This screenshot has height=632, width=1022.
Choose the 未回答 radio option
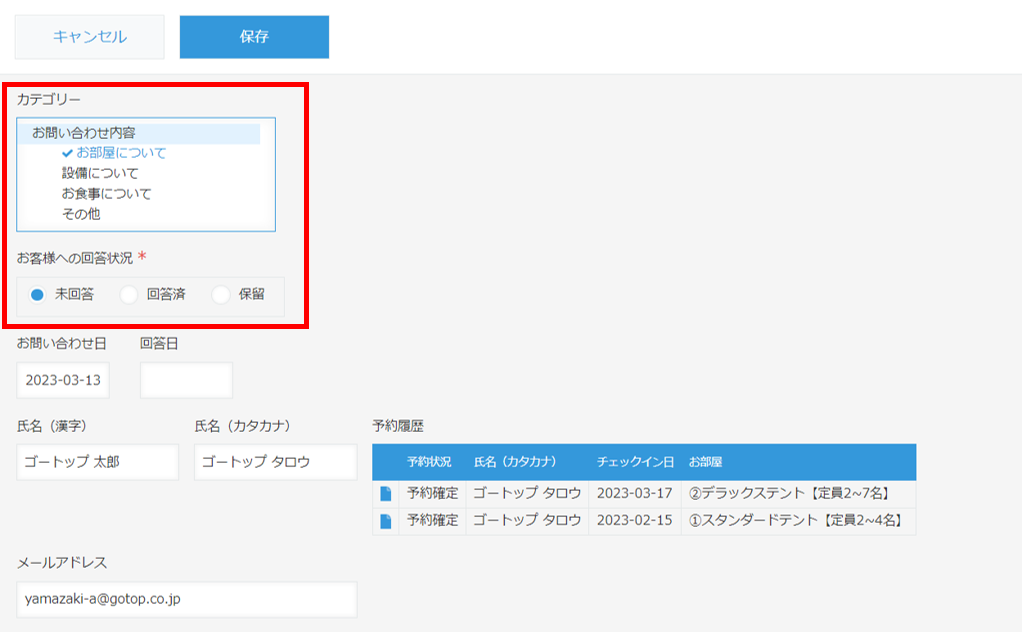[x=37, y=294]
